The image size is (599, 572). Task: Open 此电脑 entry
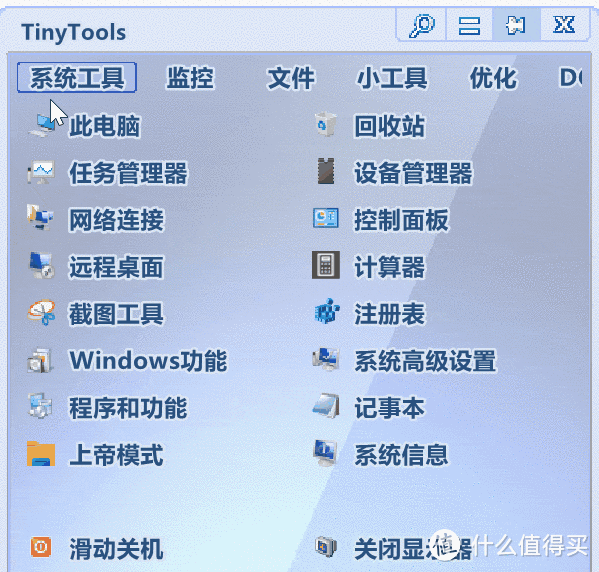tap(104, 126)
